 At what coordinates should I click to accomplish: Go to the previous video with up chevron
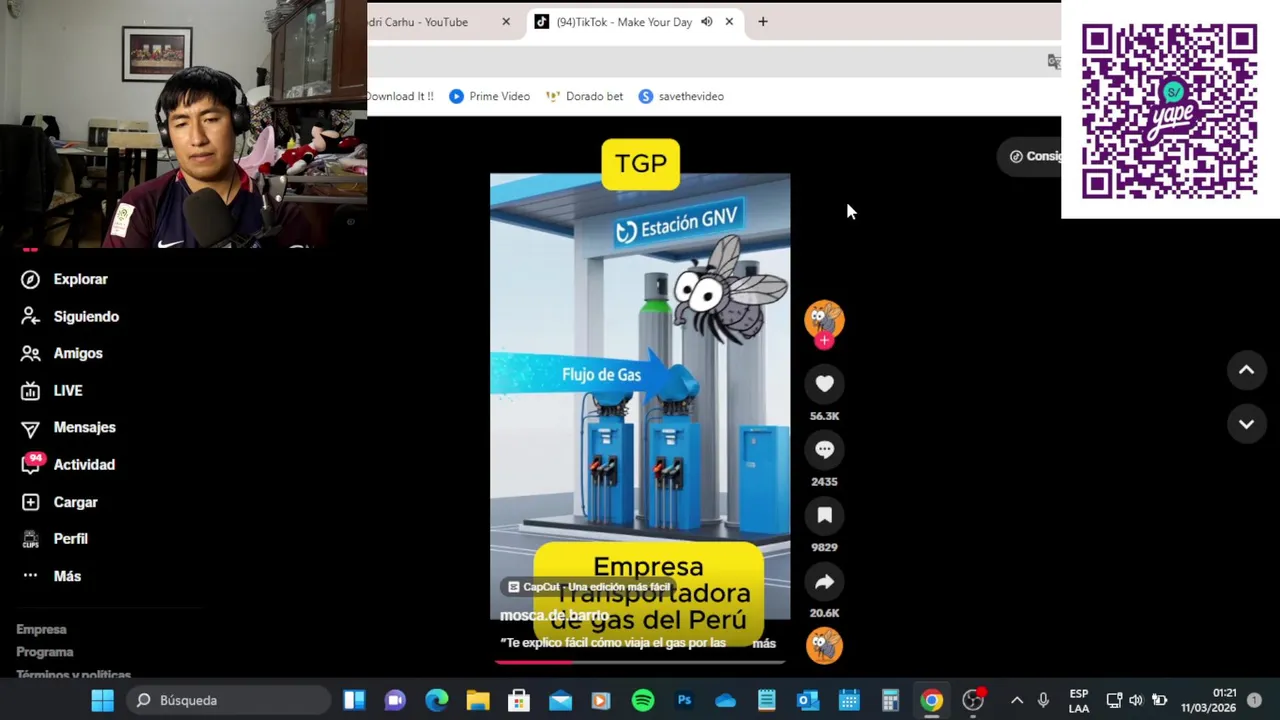(x=1246, y=370)
